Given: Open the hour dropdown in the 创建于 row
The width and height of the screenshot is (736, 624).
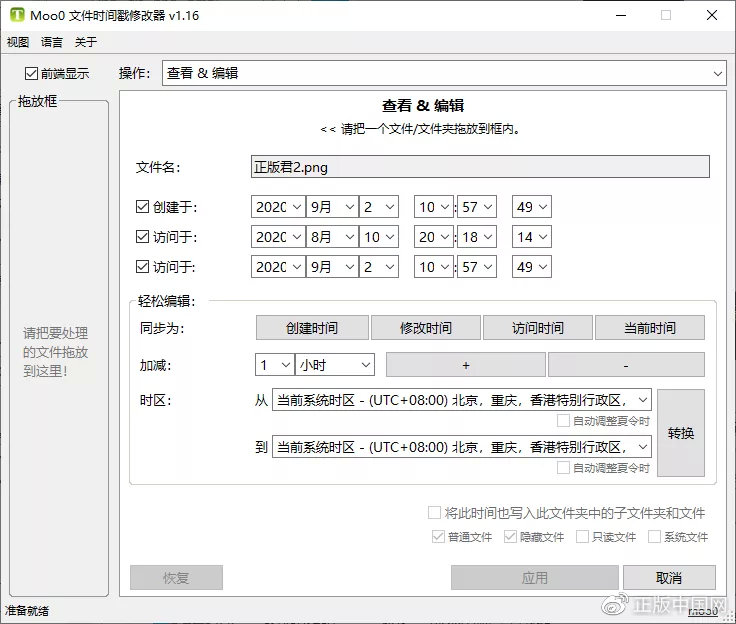Looking at the screenshot, I should (x=434, y=207).
